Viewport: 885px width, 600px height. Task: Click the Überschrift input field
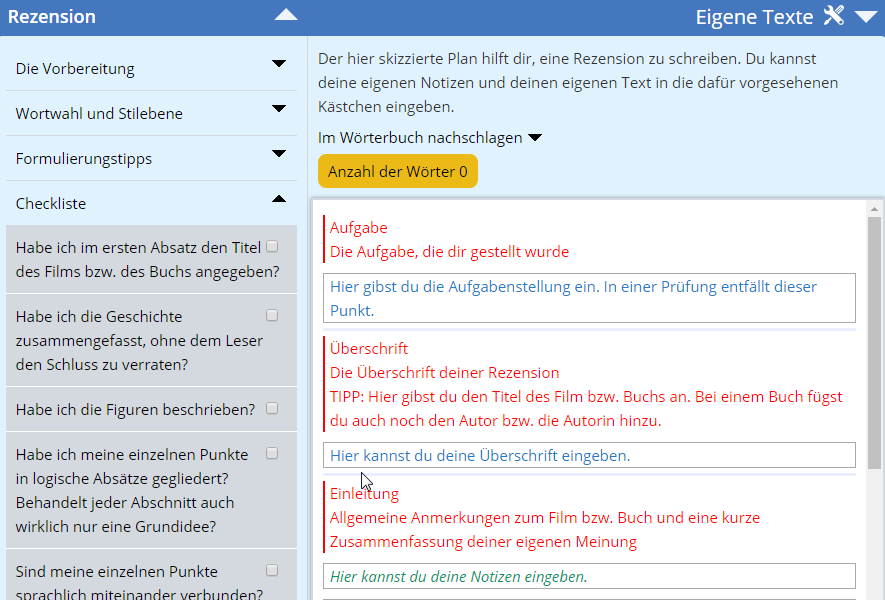[x=590, y=455]
